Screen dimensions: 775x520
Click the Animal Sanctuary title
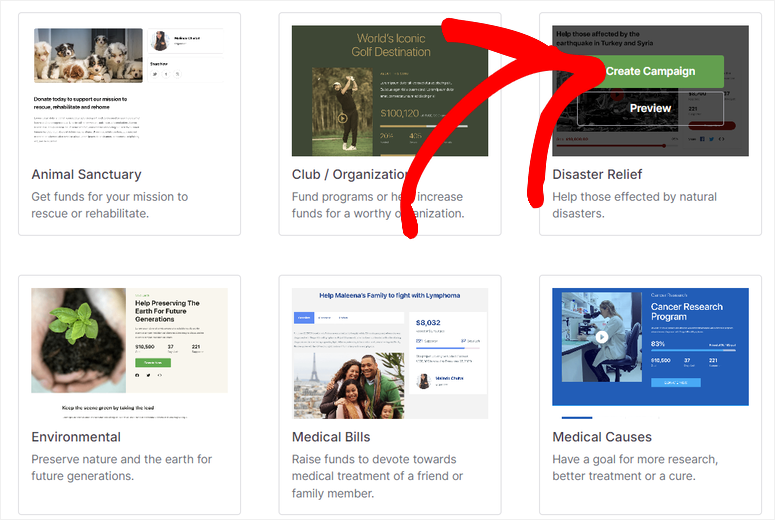86,174
